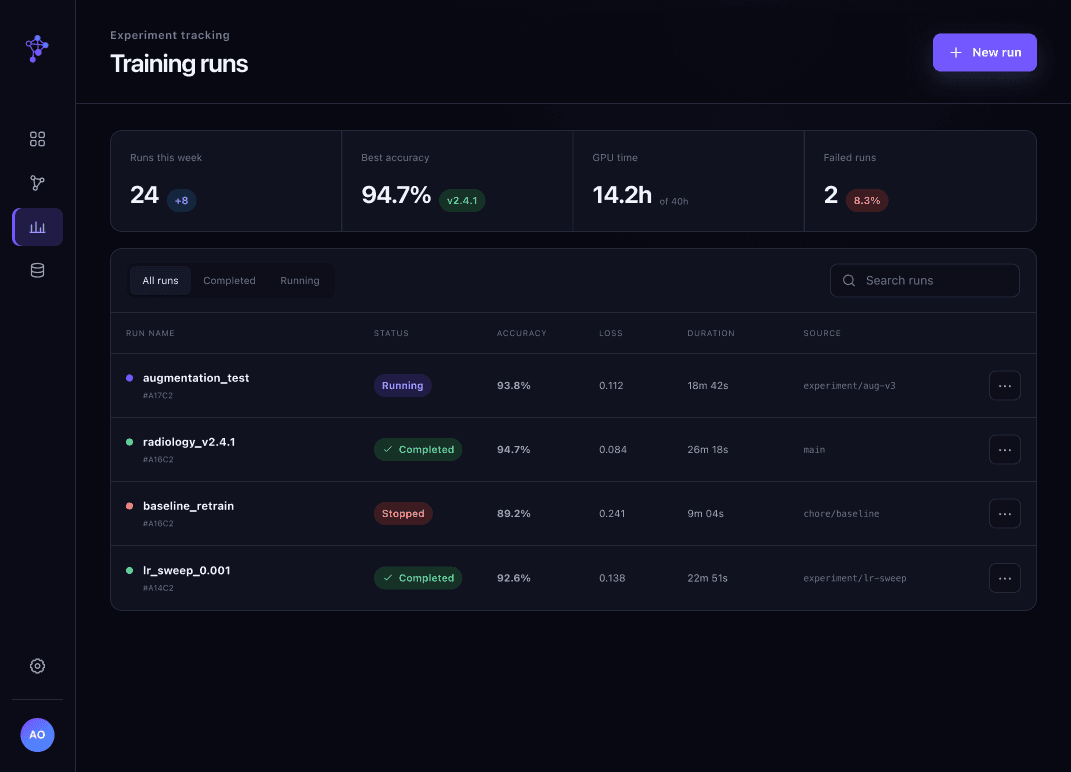Click the 89.2% accuracy cell

tap(514, 514)
